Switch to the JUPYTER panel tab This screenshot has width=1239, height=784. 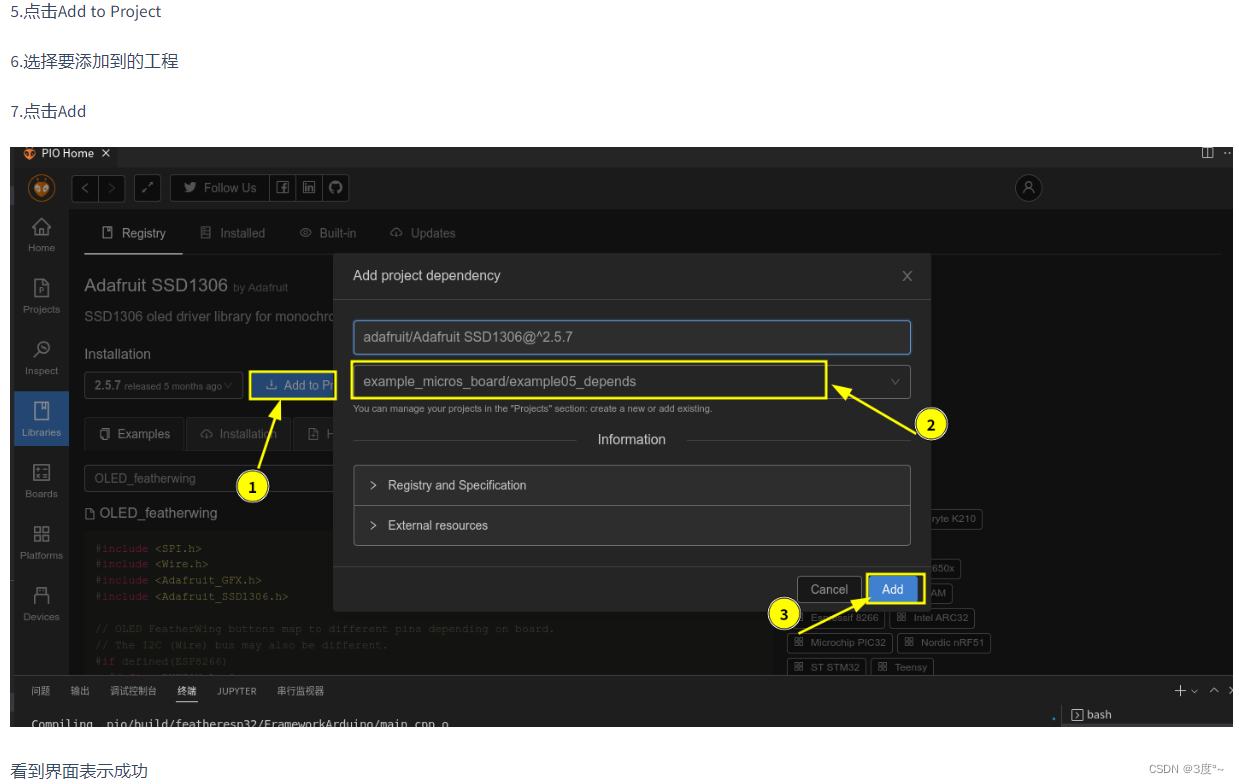[x=237, y=691]
